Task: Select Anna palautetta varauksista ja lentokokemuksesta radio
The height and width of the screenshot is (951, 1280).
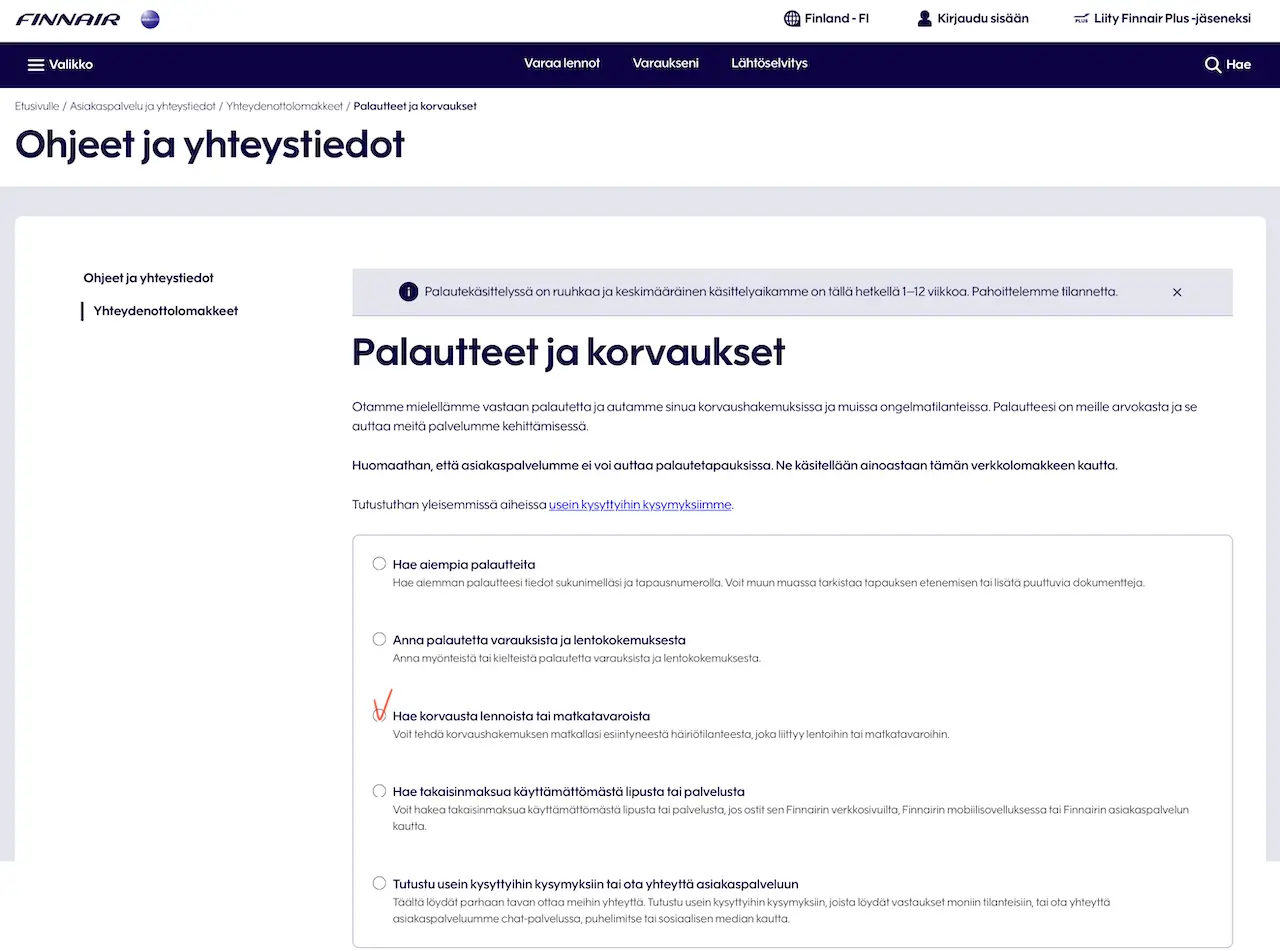Action: coord(379,639)
